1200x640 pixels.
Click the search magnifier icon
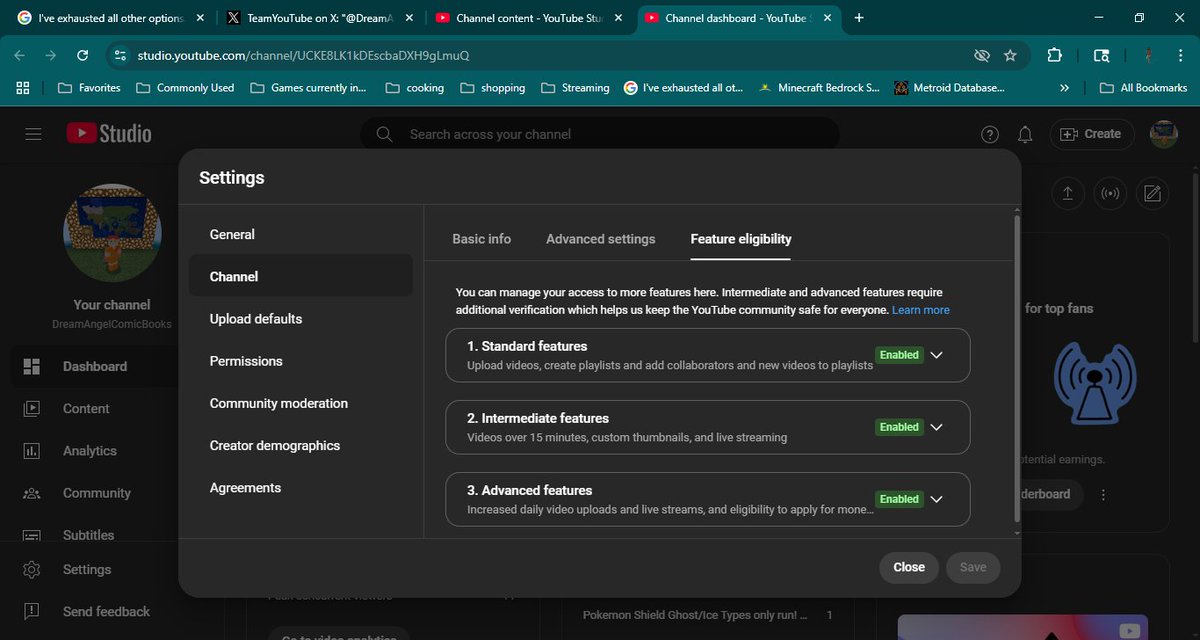click(x=384, y=134)
